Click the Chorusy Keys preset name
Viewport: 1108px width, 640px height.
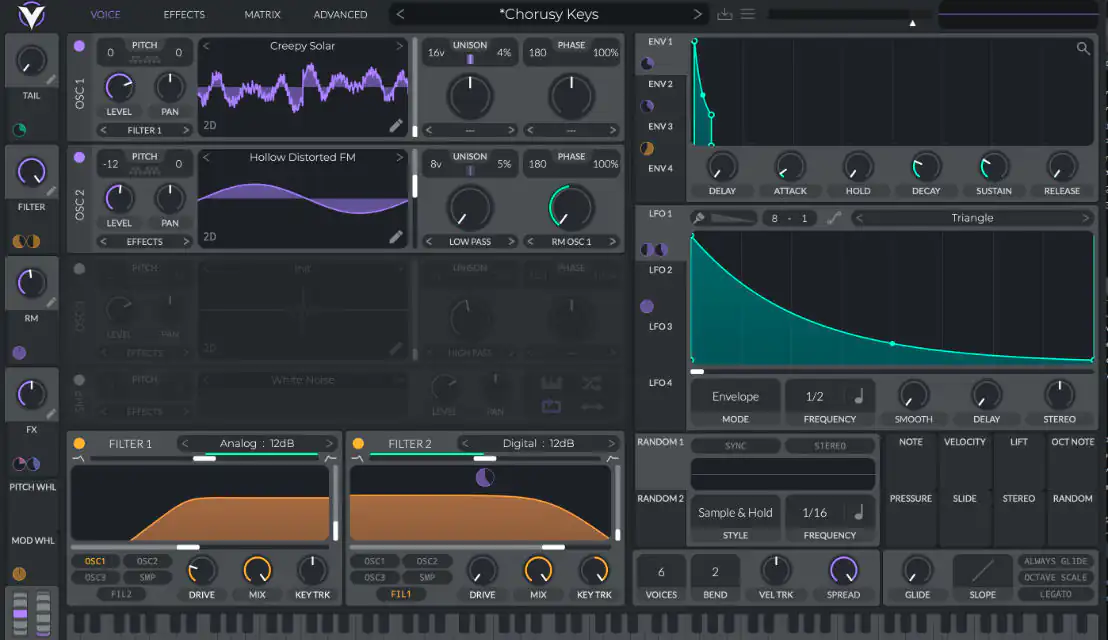548,14
